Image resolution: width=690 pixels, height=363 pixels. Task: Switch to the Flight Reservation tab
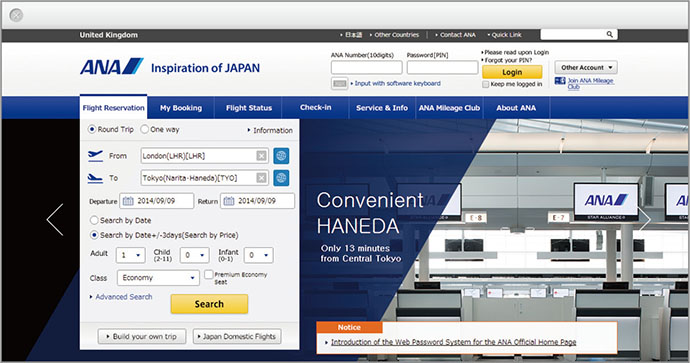click(x=114, y=107)
